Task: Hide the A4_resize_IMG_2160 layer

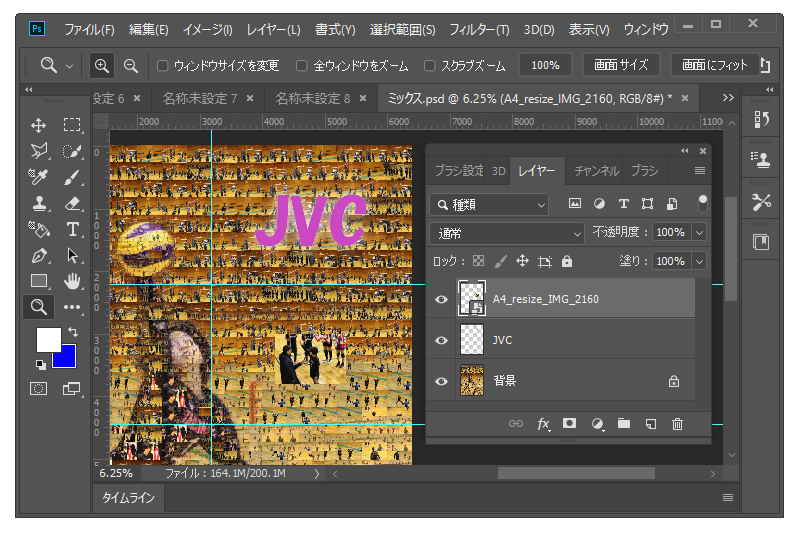Action: [x=441, y=299]
